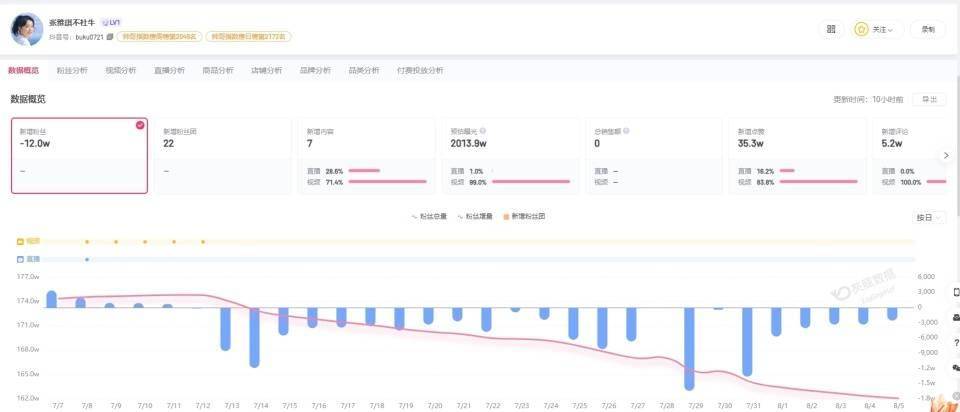Toggle the 粉丝总量 legend series
The width and height of the screenshot is (960, 412).
429,217
